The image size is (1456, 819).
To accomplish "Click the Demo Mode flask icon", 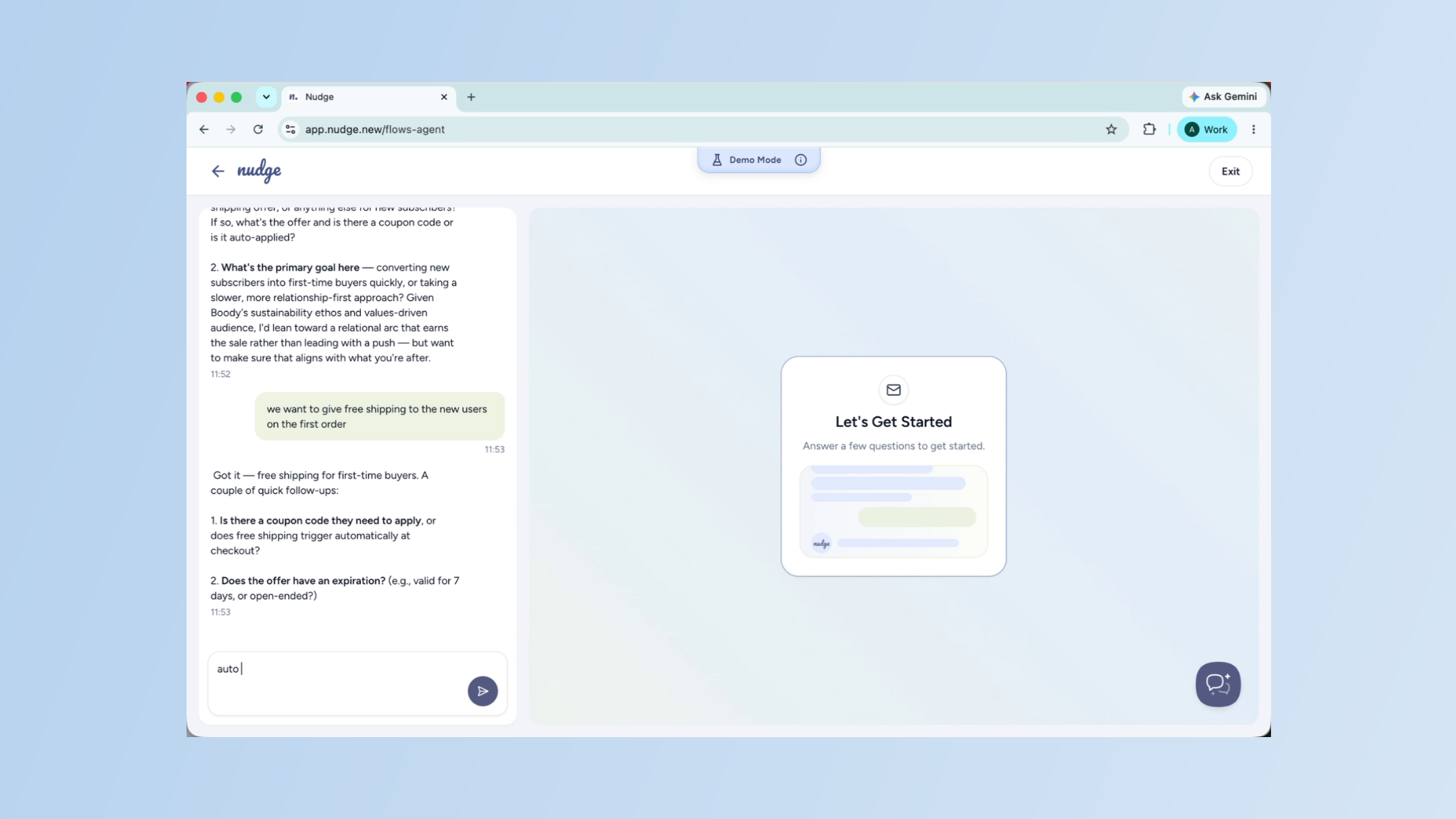I will click(717, 160).
